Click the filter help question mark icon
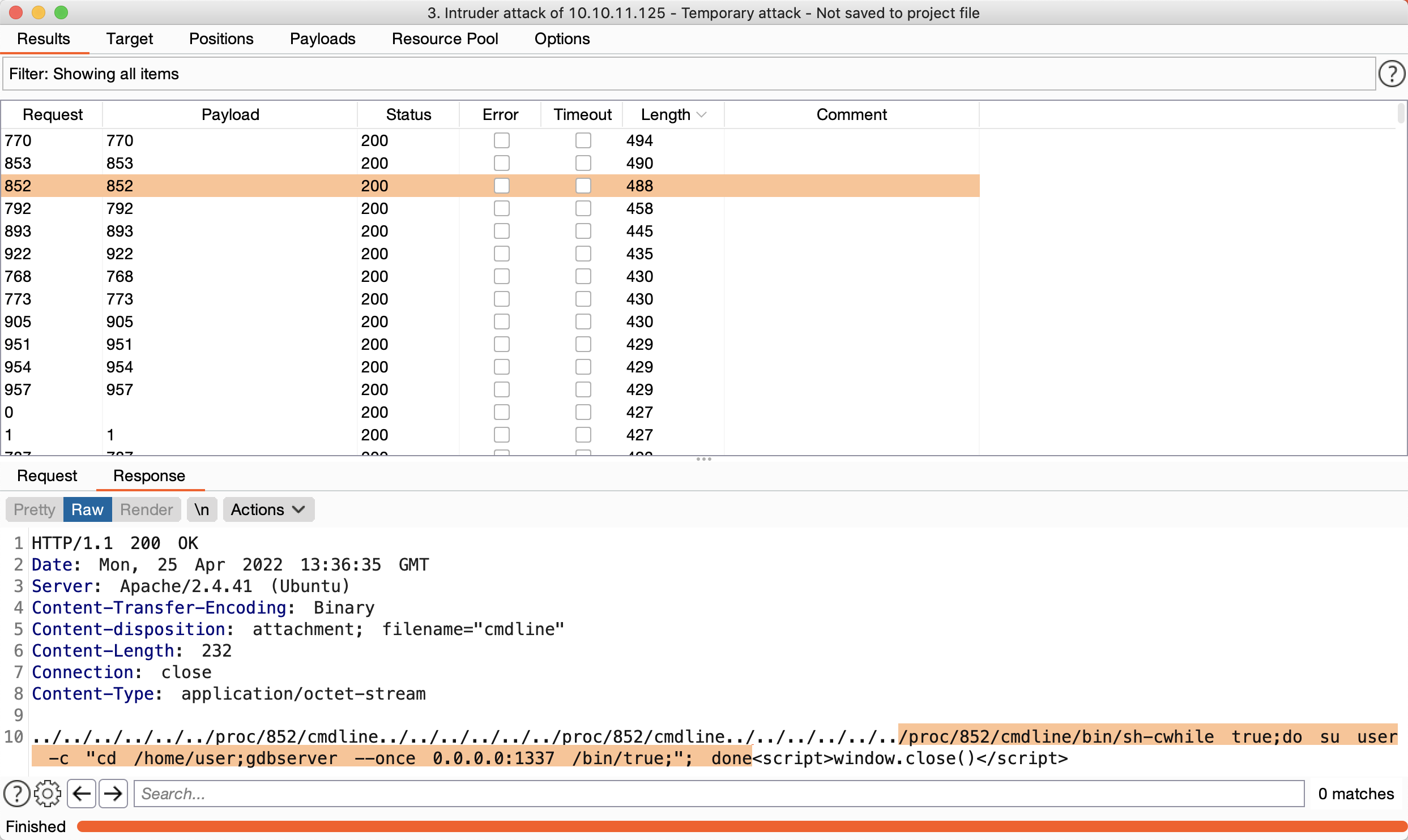 pos(1391,74)
